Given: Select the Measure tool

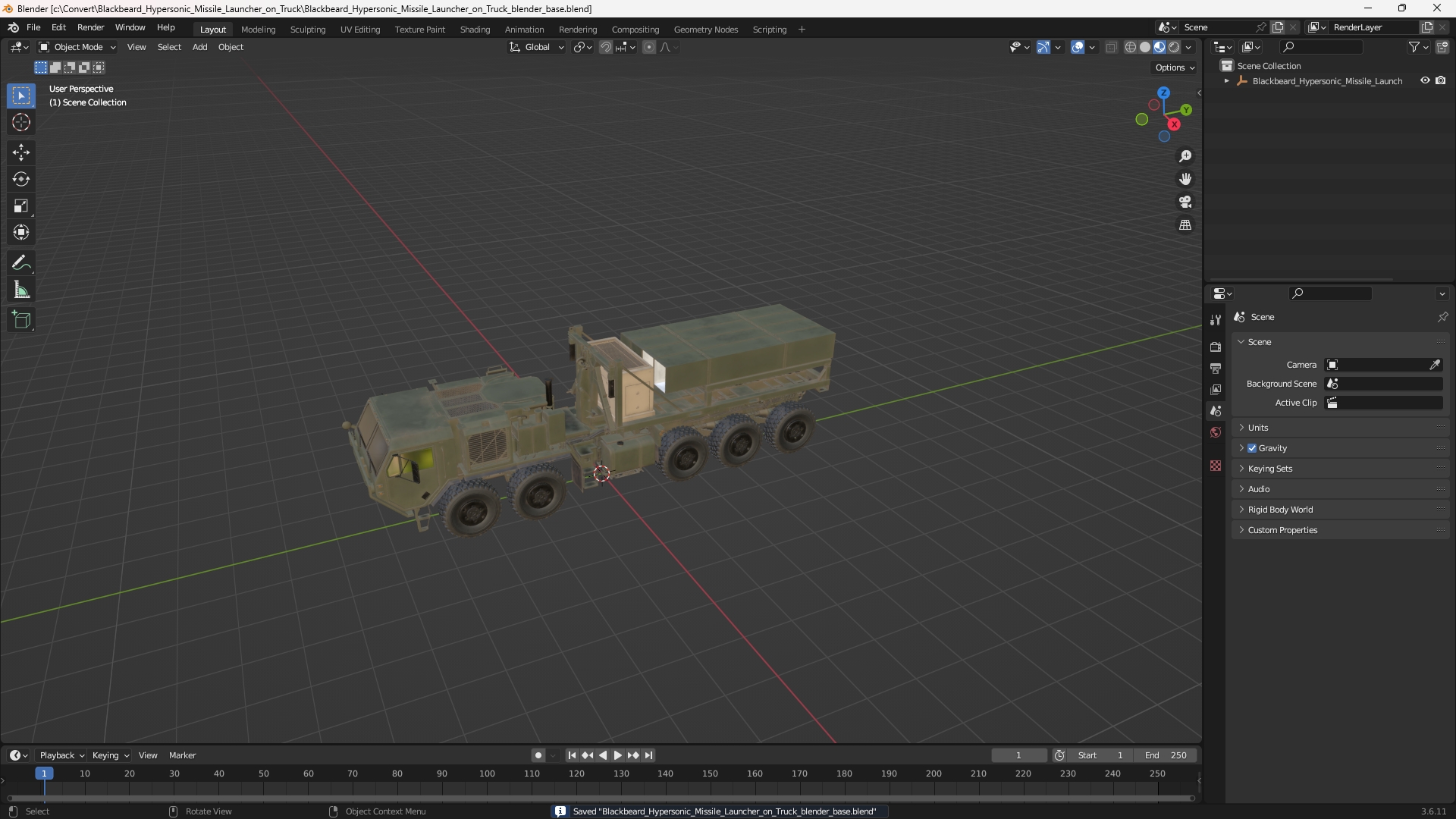Looking at the screenshot, I should (x=21, y=290).
